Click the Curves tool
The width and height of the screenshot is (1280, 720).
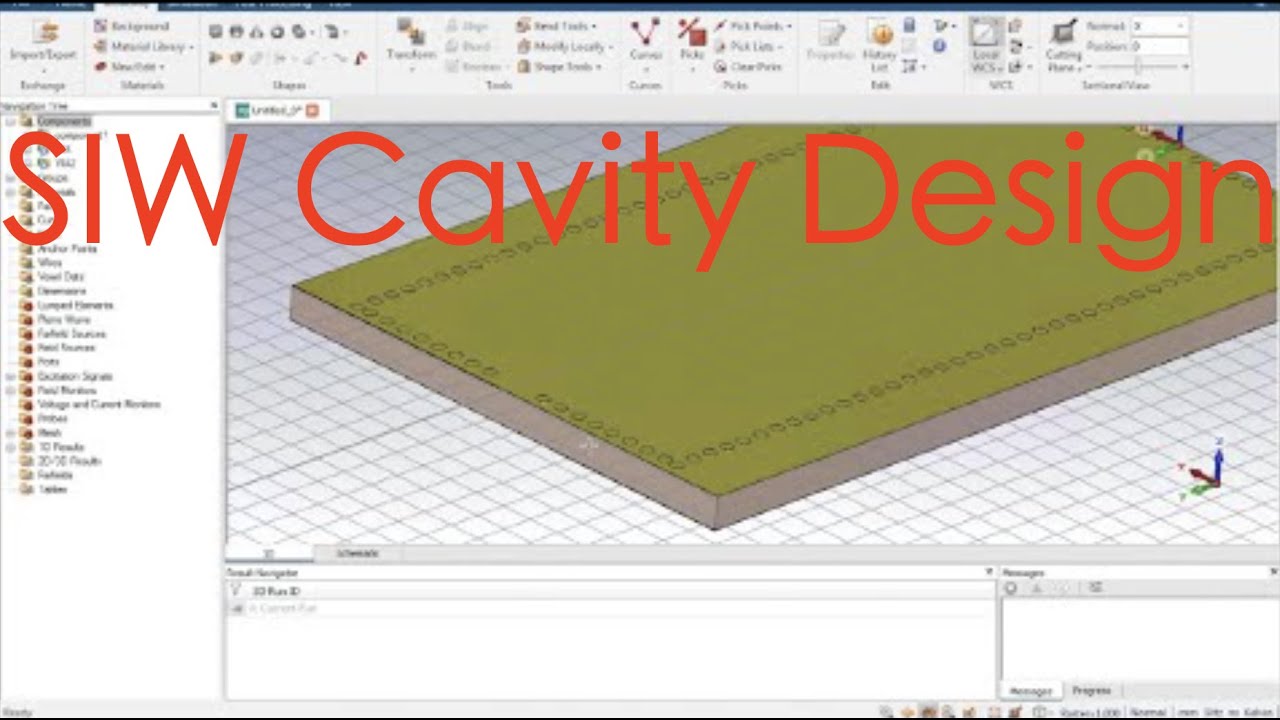[646, 45]
